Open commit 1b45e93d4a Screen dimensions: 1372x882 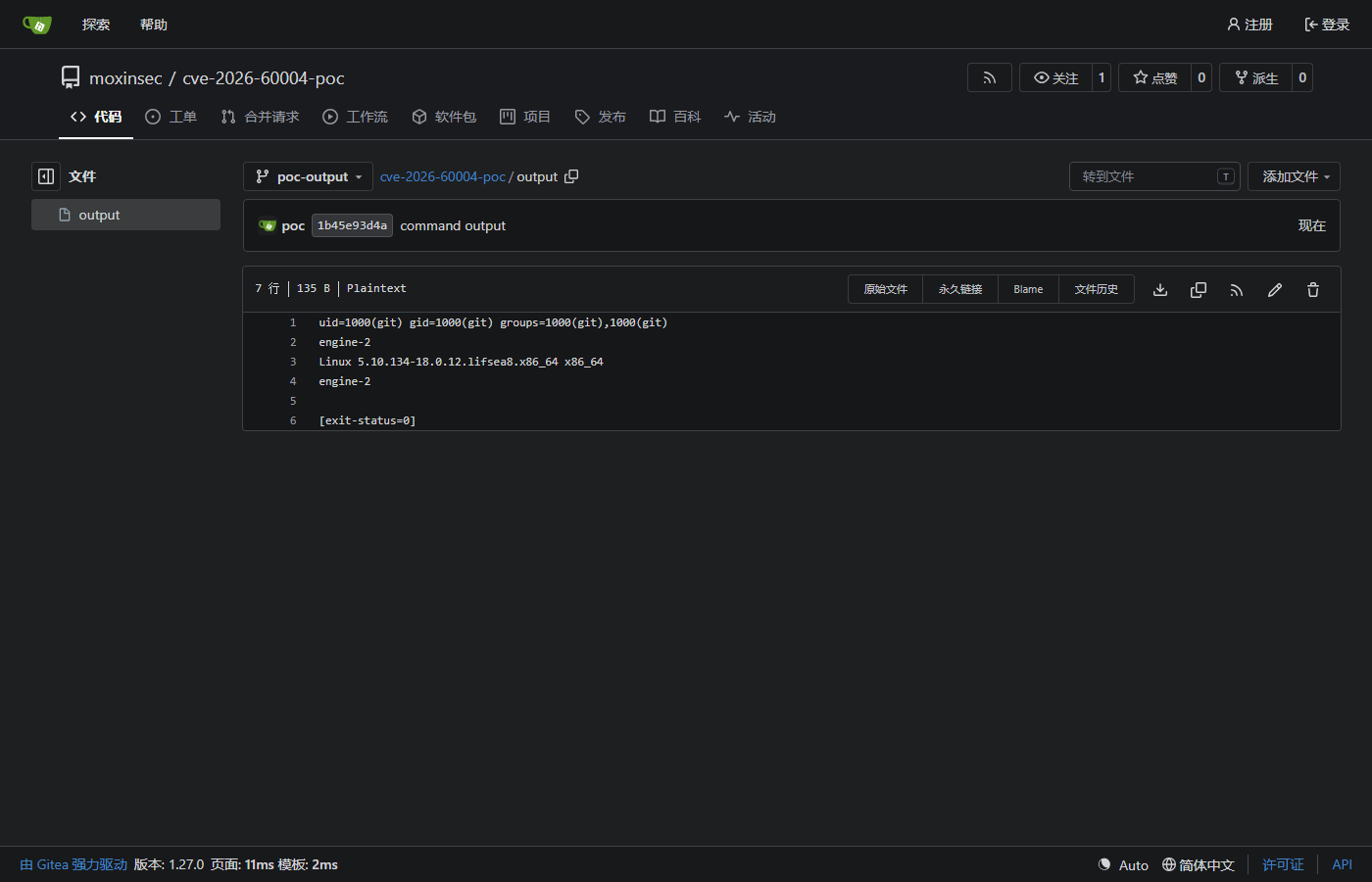point(352,225)
